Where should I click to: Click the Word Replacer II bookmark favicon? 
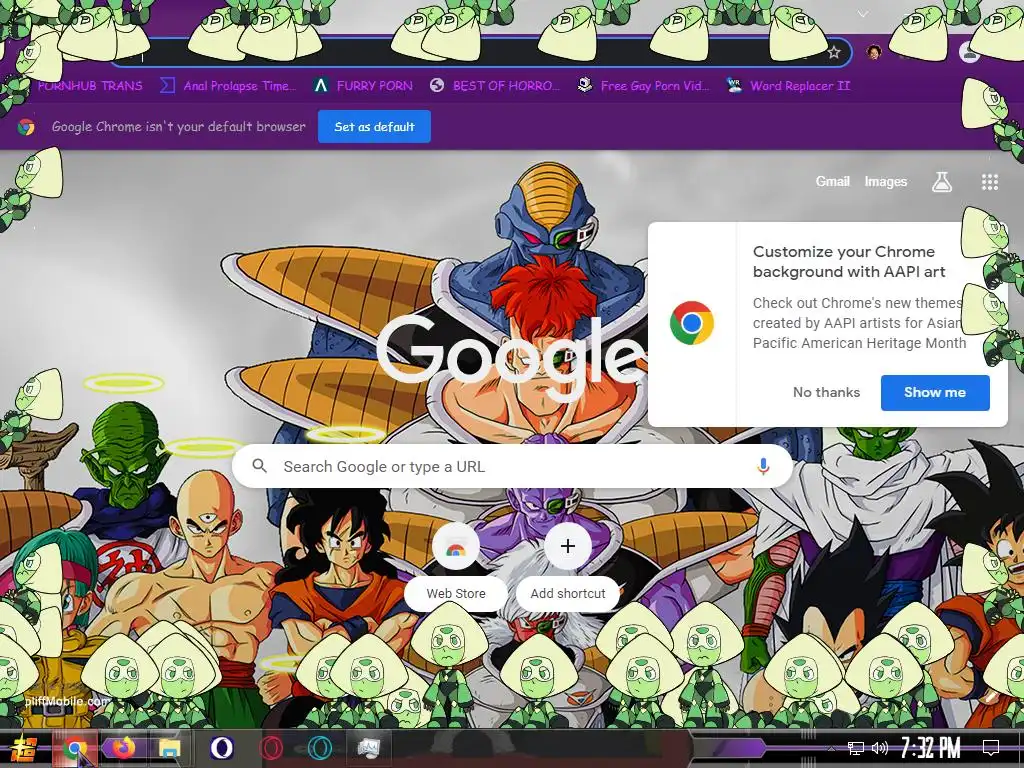734,85
